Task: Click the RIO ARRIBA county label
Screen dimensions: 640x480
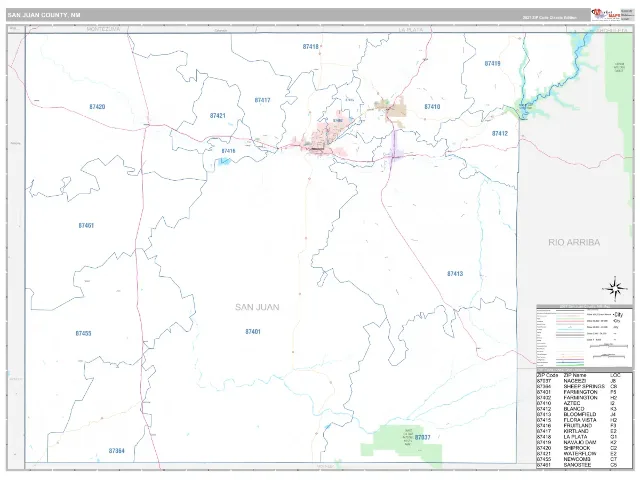Action: [574, 242]
